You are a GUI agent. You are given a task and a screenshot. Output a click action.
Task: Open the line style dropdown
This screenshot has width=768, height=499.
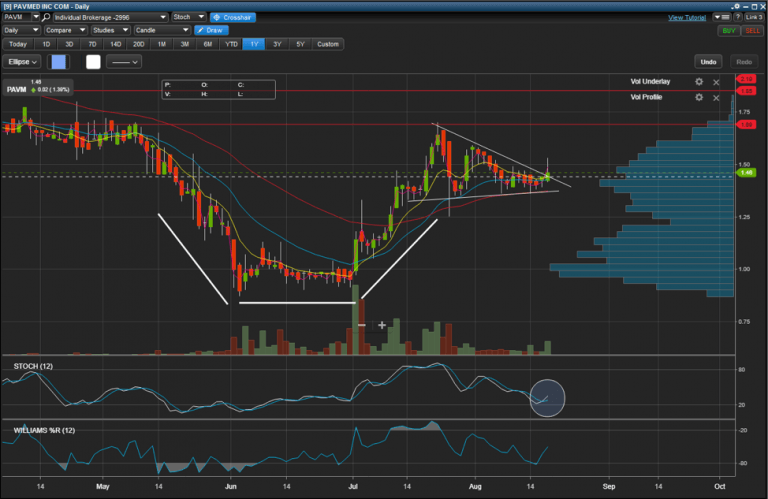pyautogui.click(x=124, y=62)
